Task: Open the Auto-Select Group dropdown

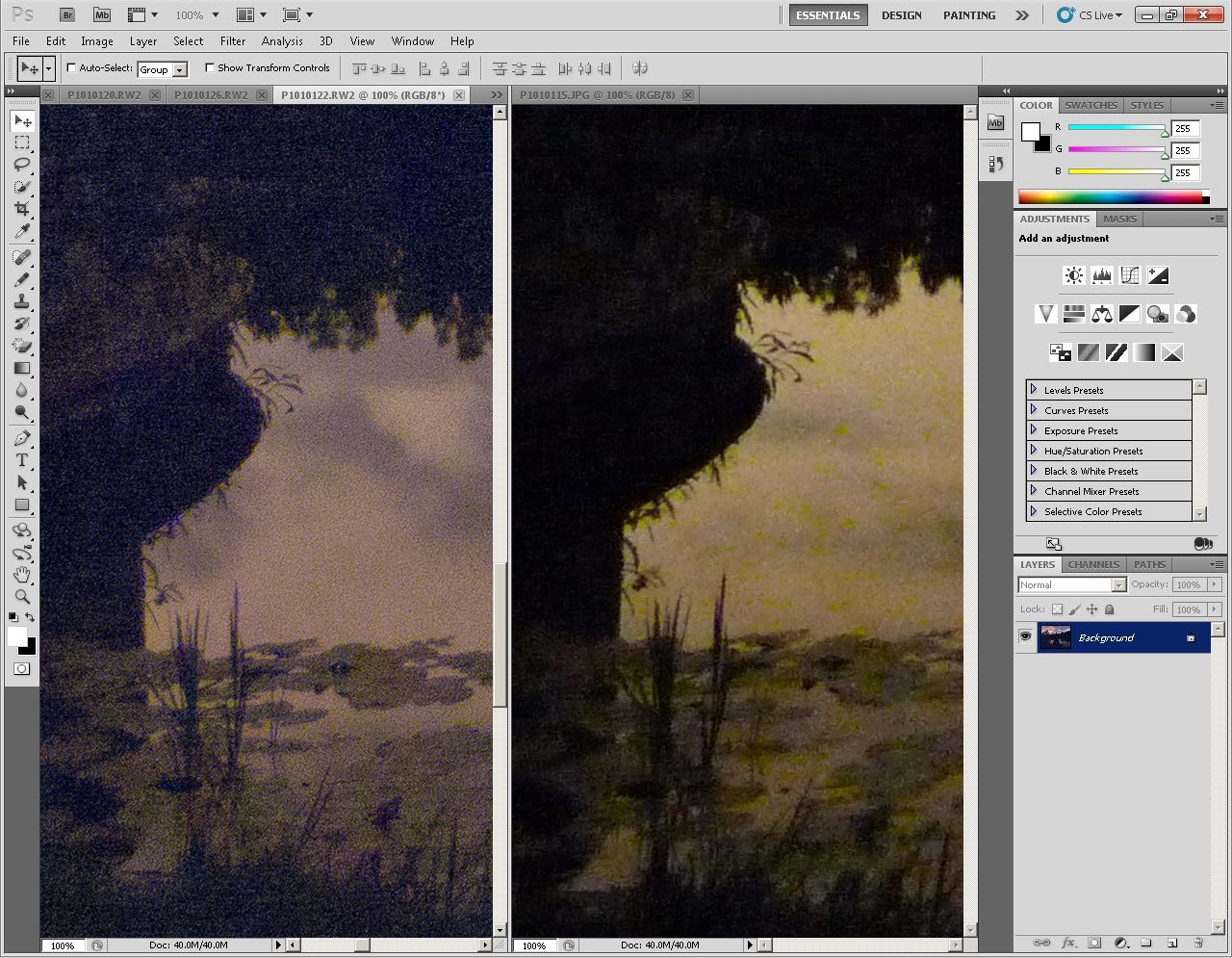Action: (163, 69)
